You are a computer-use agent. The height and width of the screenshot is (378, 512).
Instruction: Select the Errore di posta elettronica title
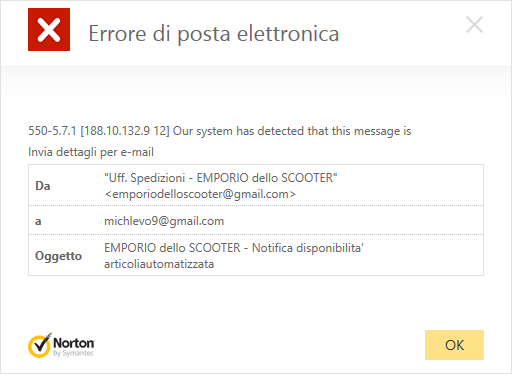214,34
